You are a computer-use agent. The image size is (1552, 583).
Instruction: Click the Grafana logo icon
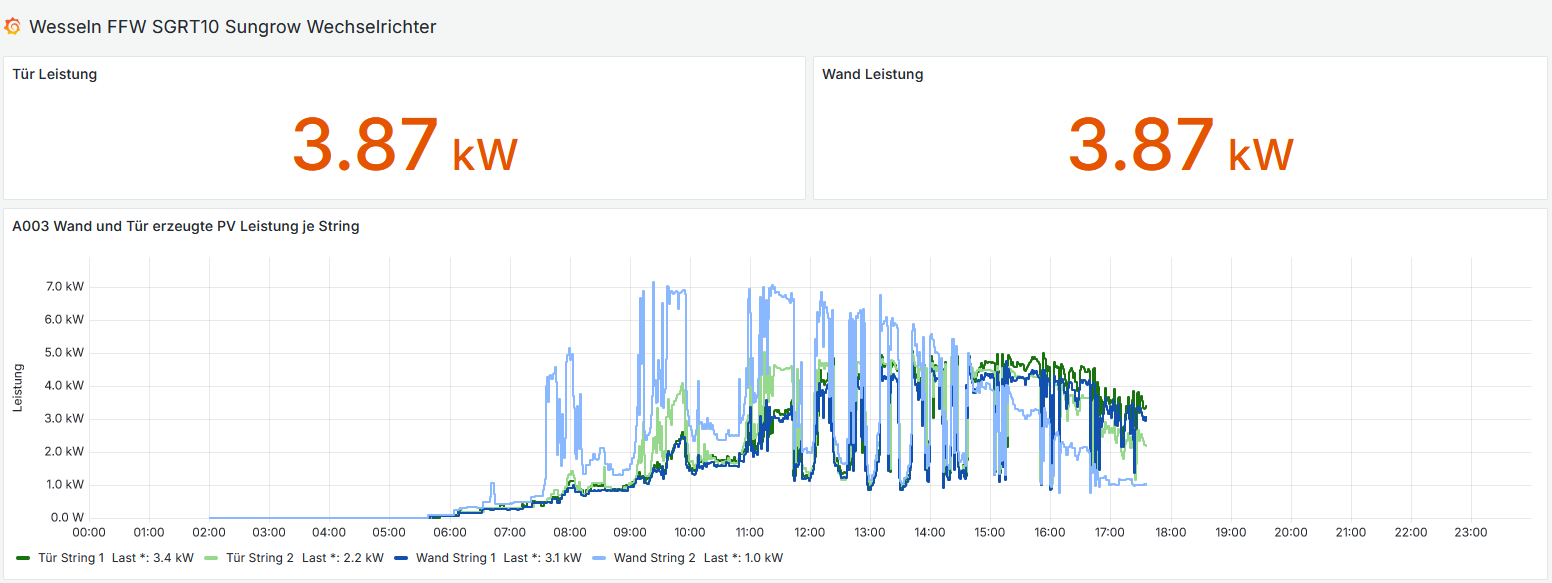13,27
